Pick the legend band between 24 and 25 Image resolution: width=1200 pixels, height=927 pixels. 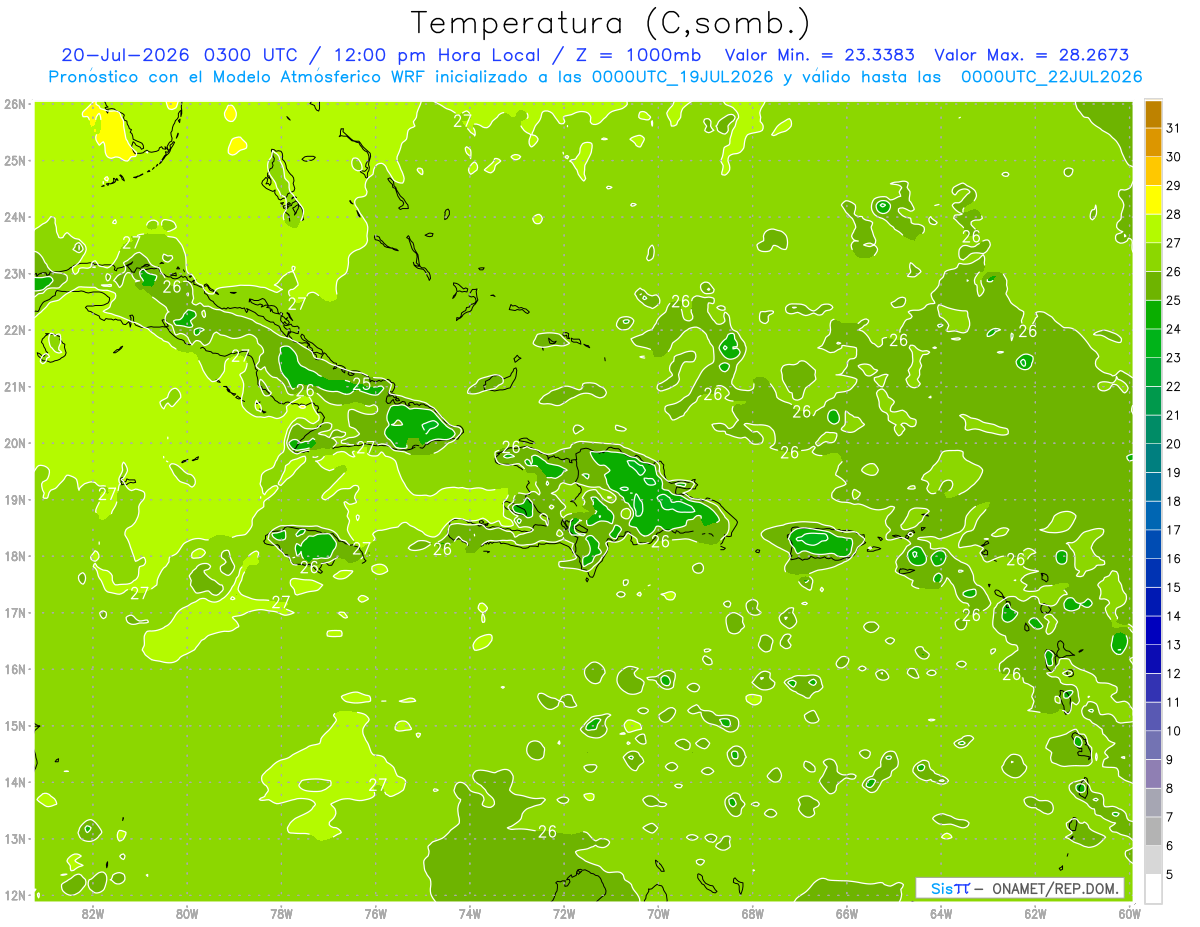coord(1153,315)
